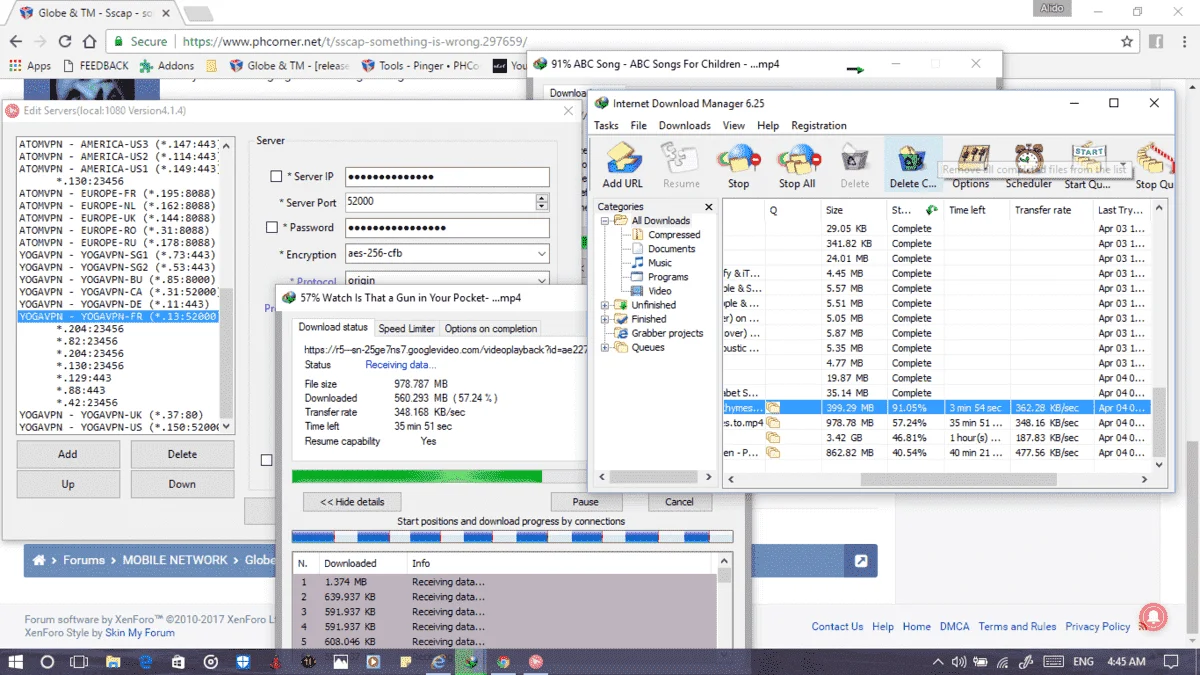Click the home icon in the forum breadcrumb
Image resolution: width=1200 pixels, height=675 pixels.
click(x=39, y=560)
